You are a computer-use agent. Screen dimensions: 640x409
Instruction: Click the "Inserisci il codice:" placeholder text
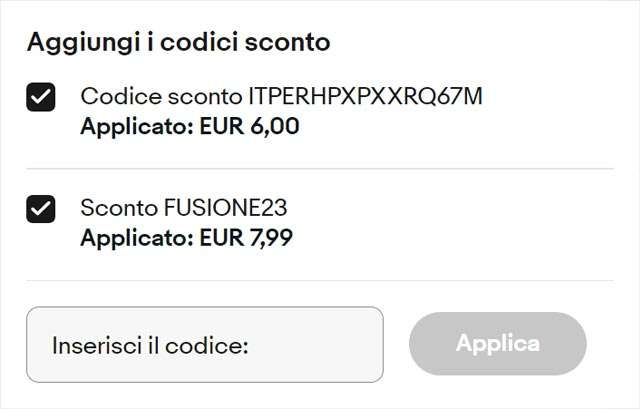tap(150, 345)
